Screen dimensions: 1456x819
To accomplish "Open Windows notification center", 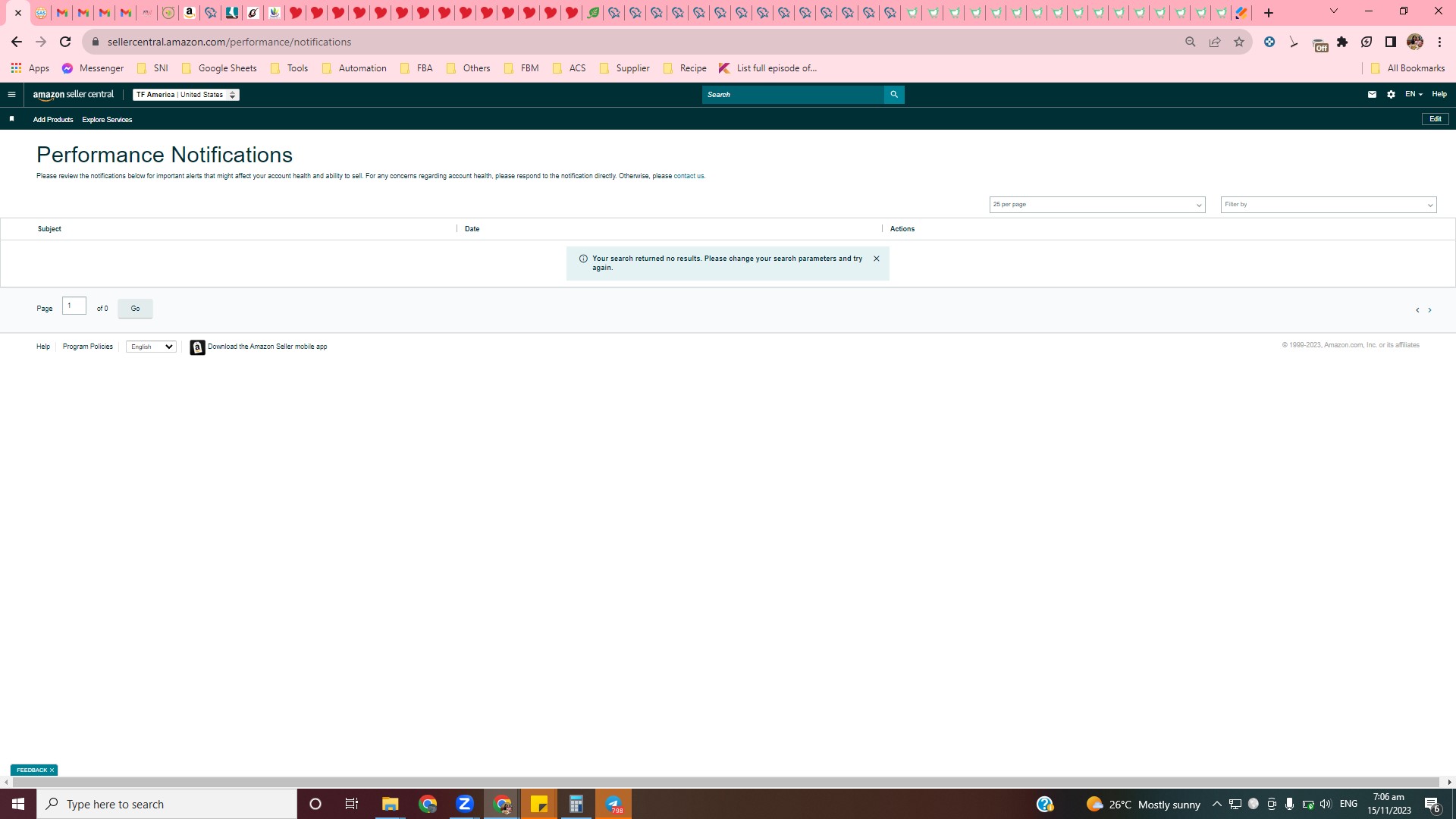I will point(1432,805).
